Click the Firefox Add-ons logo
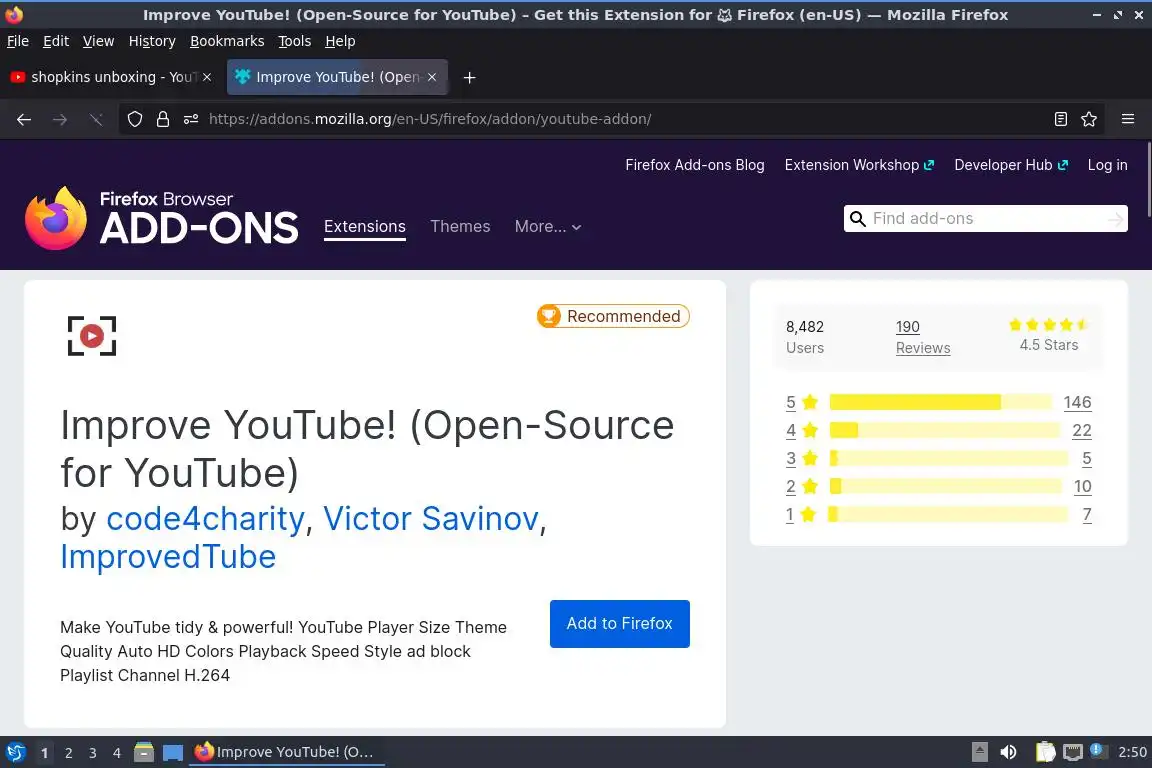Screen dimensions: 1152x768 [162, 218]
